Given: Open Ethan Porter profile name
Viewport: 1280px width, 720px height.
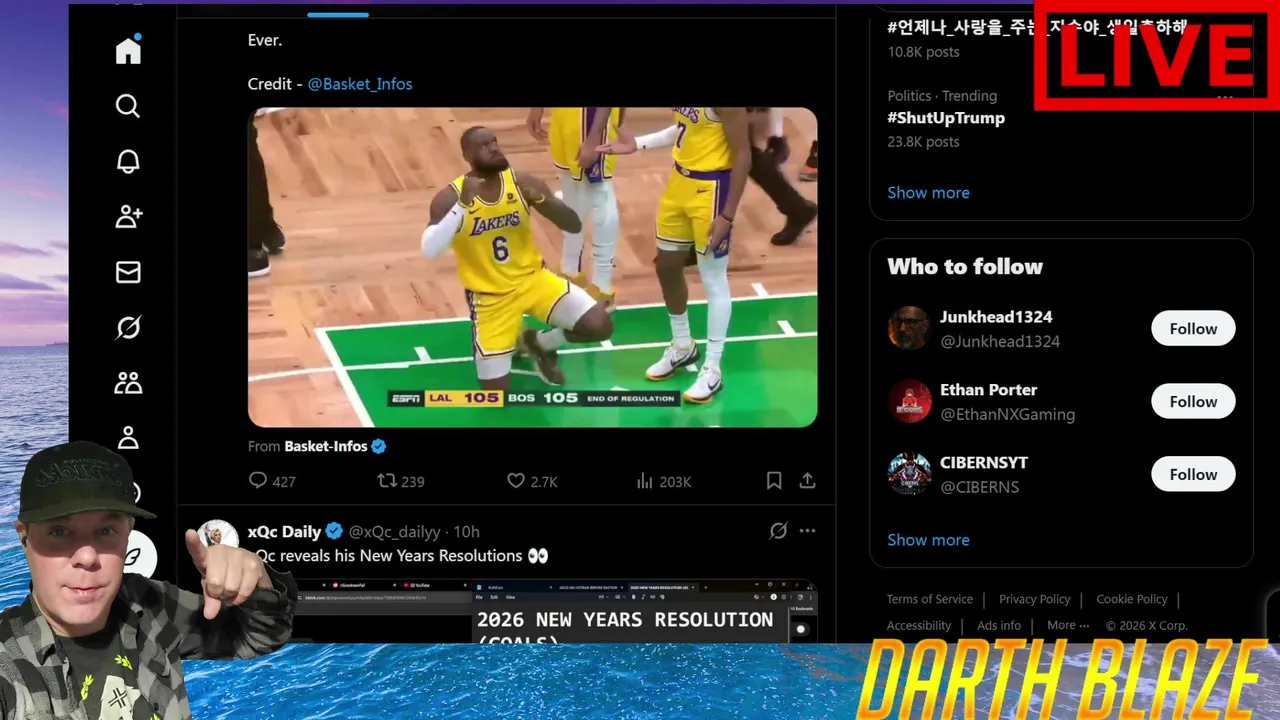Looking at the screenshot, I should 988,390.
